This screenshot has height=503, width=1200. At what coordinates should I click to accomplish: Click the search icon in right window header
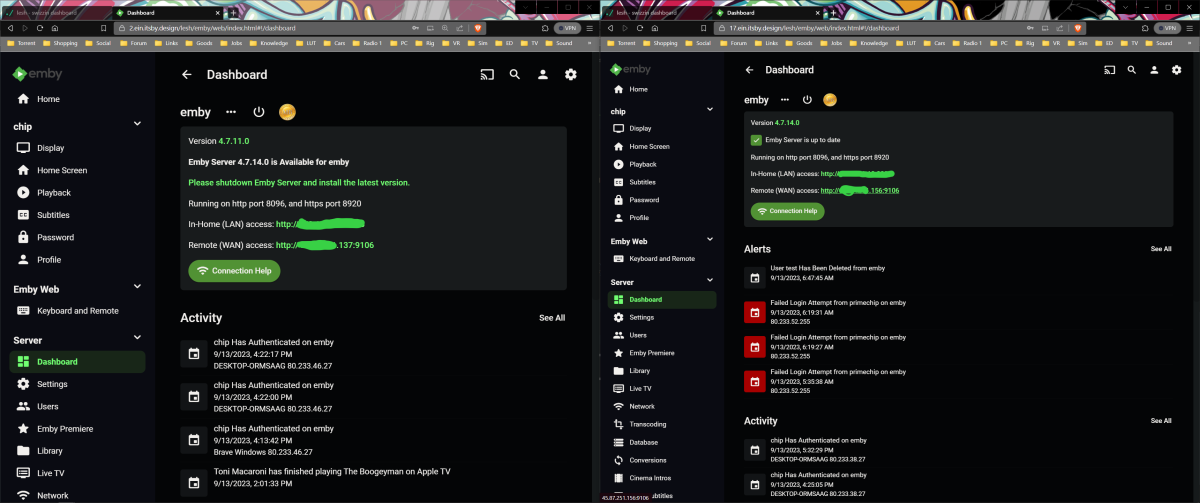click(1131, 70)
